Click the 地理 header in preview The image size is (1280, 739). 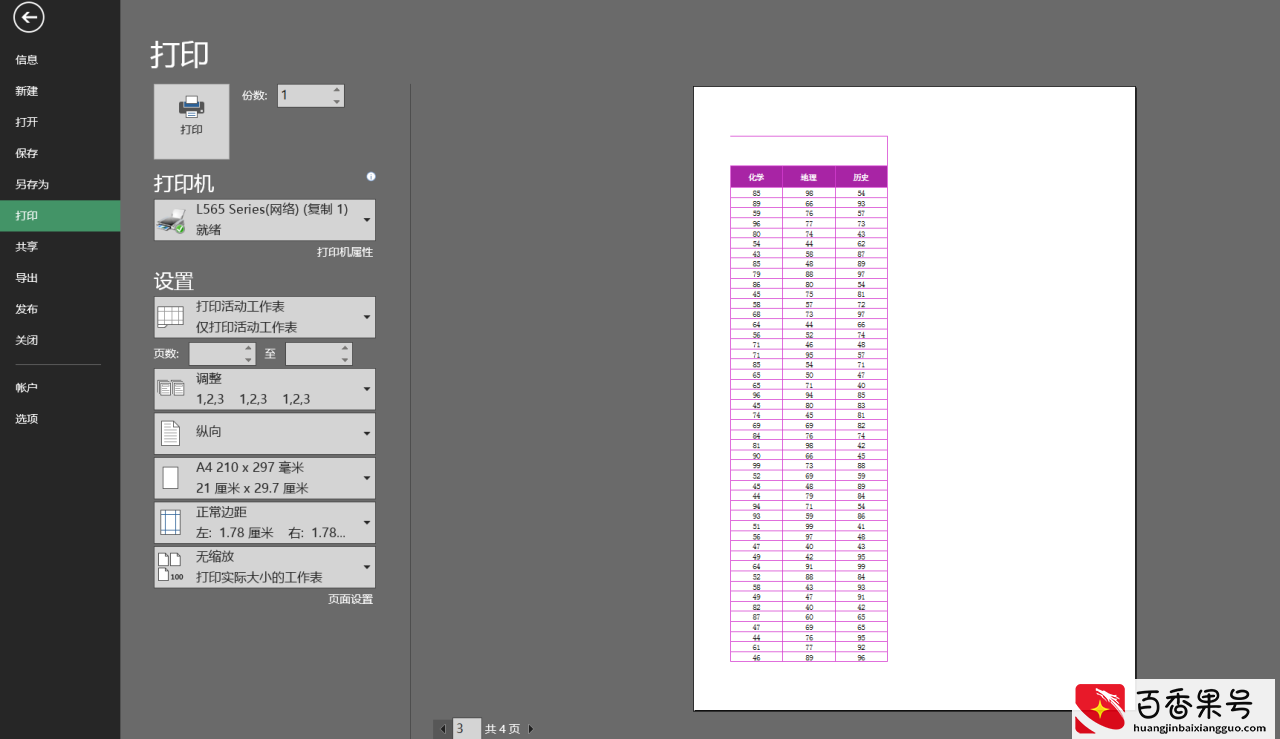point(808,177)
